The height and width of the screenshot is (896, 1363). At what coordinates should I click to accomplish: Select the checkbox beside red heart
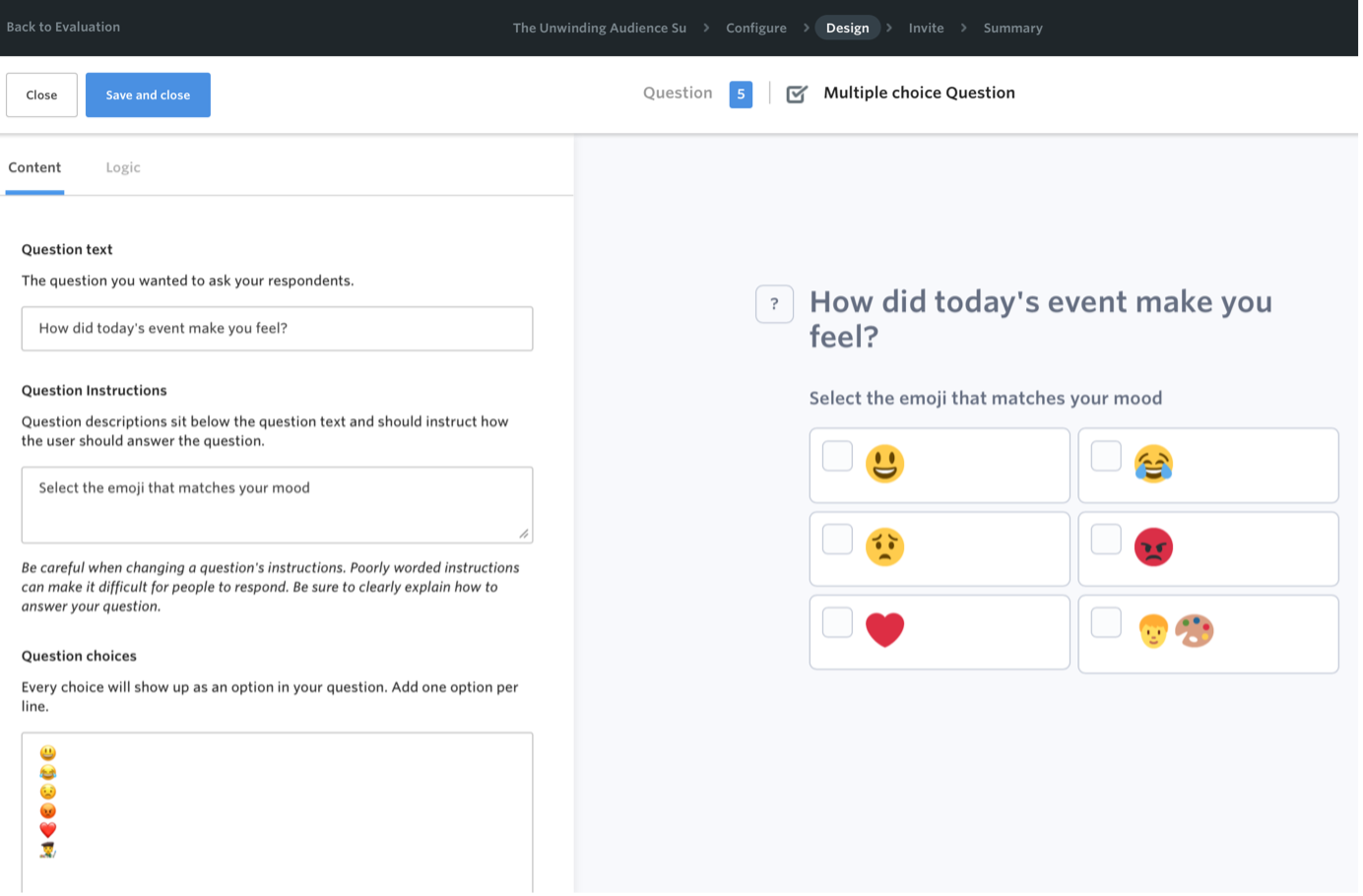837,622
